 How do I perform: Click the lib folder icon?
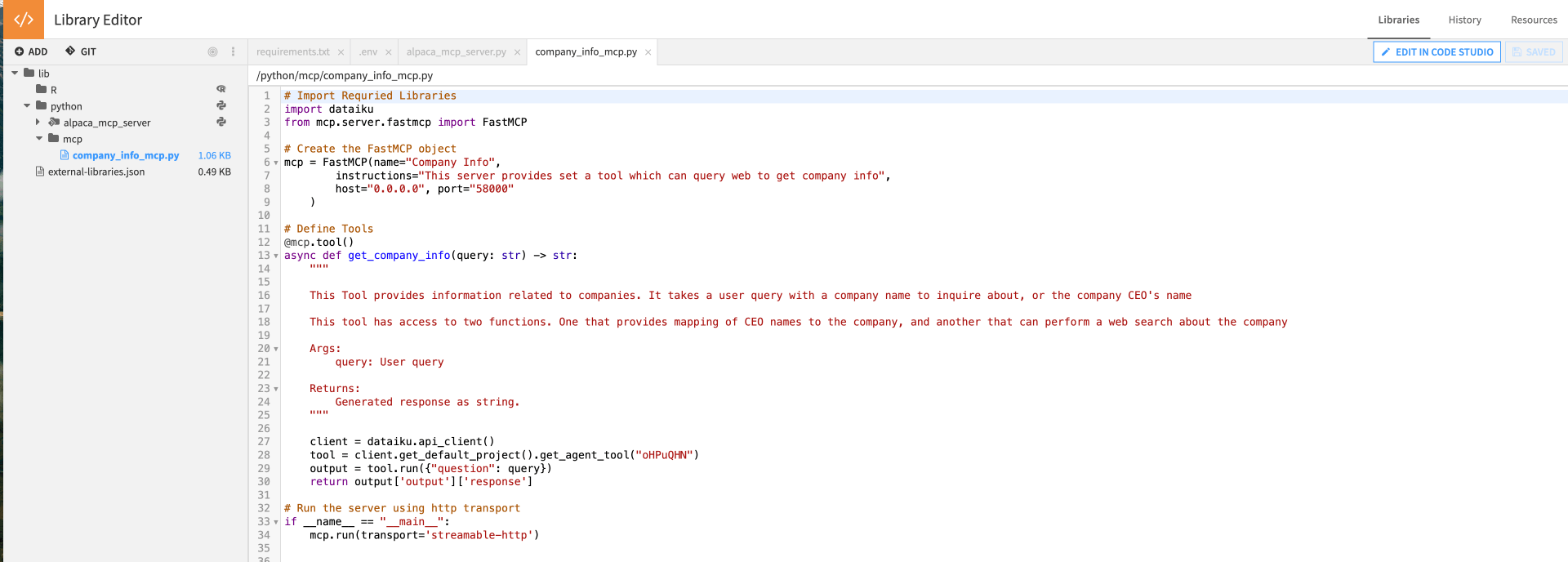pos(29,73)
